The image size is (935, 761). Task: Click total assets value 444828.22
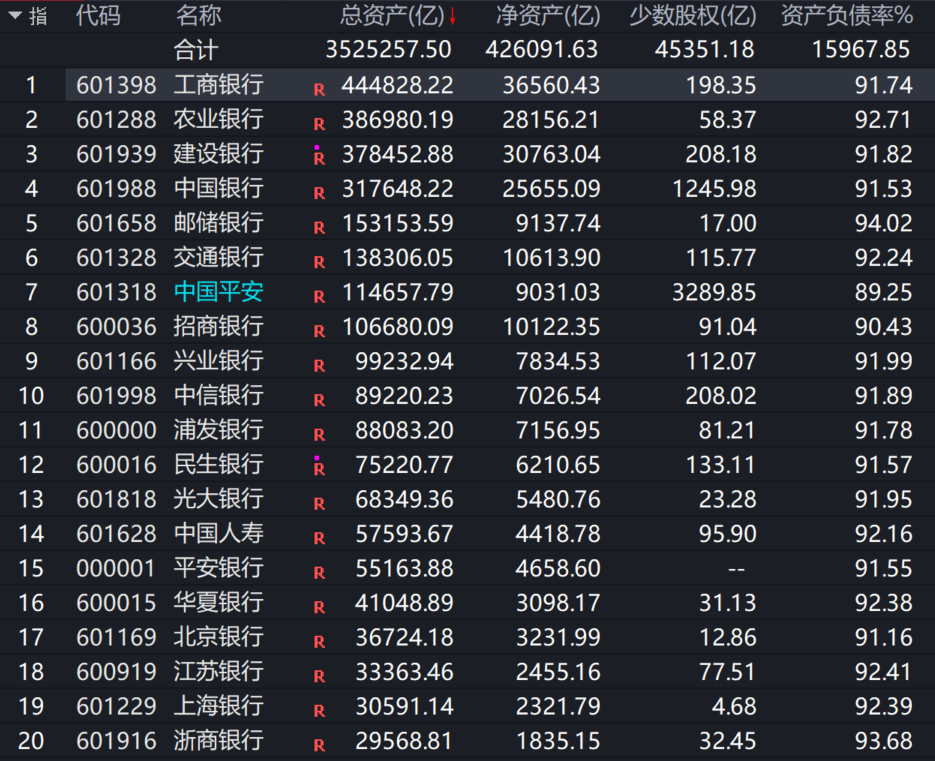397,85
